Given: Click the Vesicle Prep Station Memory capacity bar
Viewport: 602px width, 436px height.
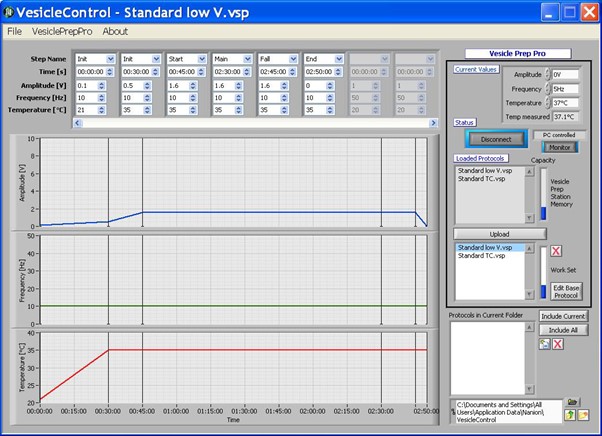Looking at the screenshot, I should [543, 194].
